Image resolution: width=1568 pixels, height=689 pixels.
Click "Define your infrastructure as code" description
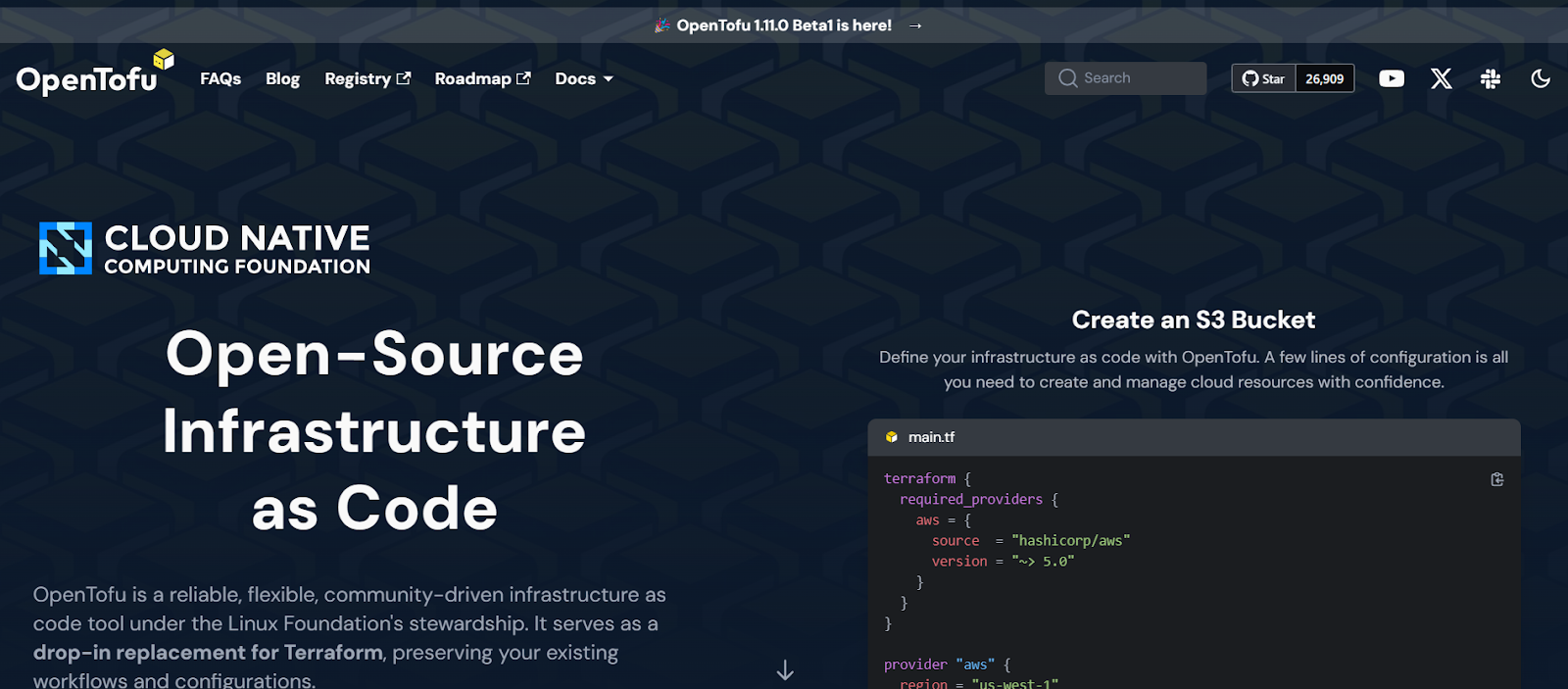(x=1194, y=369)
